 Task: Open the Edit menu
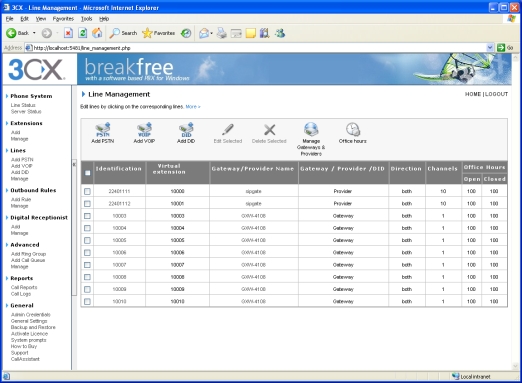[24, 19]
